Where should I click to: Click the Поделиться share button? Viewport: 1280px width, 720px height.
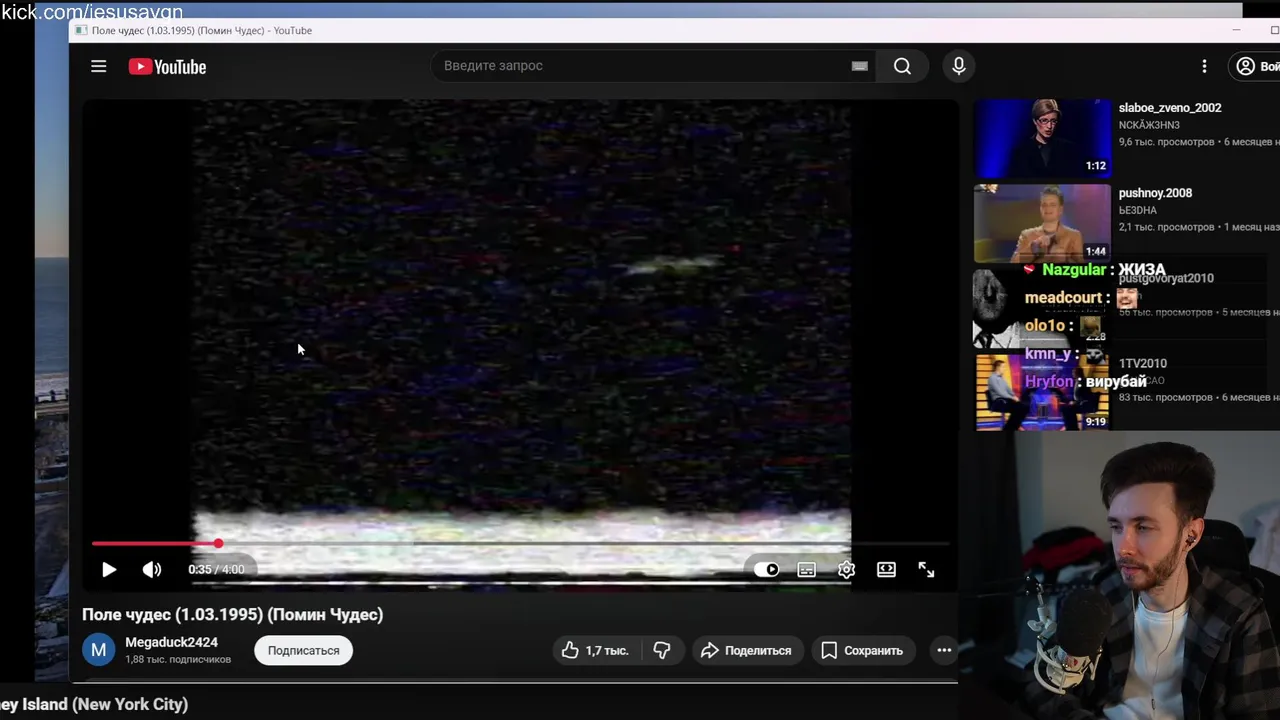pyautogui.click(x=746, y=650)
